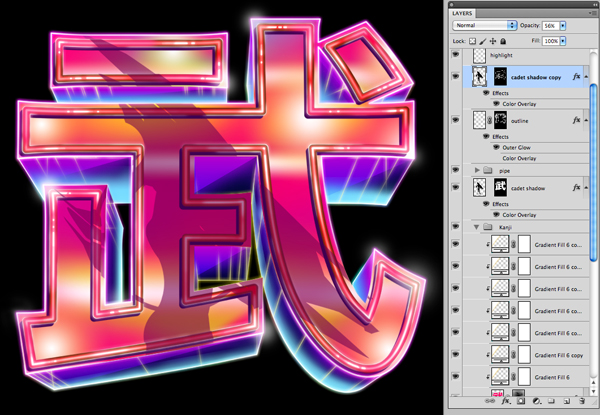Select the 'Gradient Fill 6 copy' layer name
This screenshot has height=415, width=600.
coord(559,355)
